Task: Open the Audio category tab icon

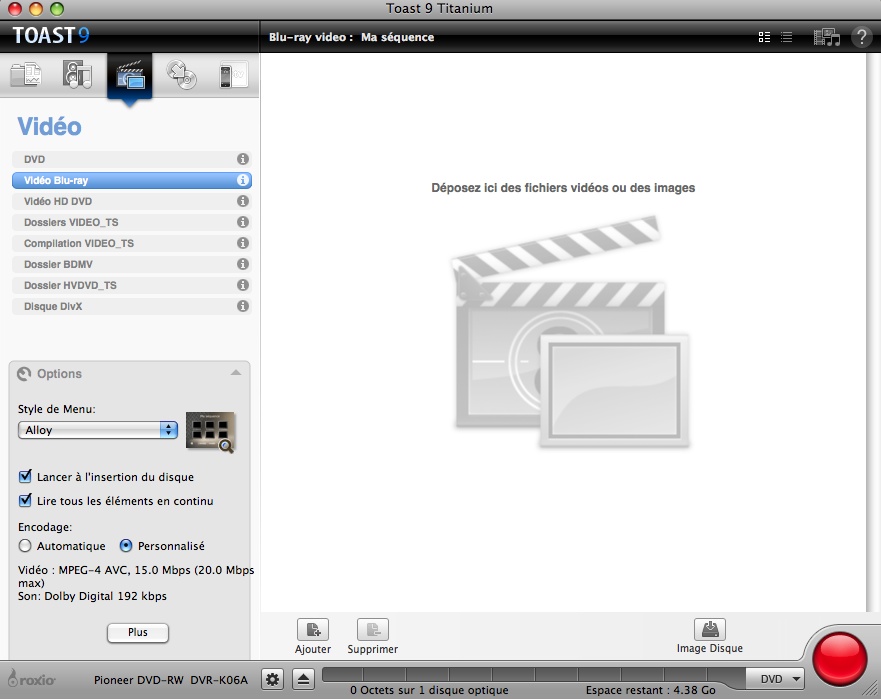Action: (77, 74)
